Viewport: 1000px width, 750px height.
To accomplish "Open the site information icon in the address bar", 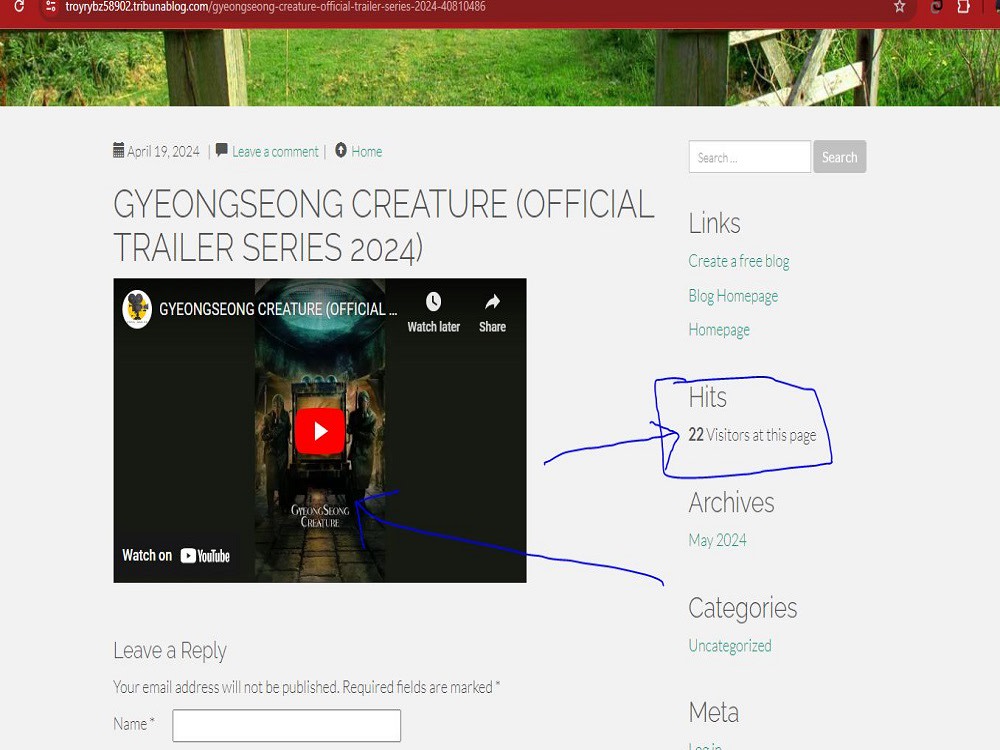I will point(51,6).
